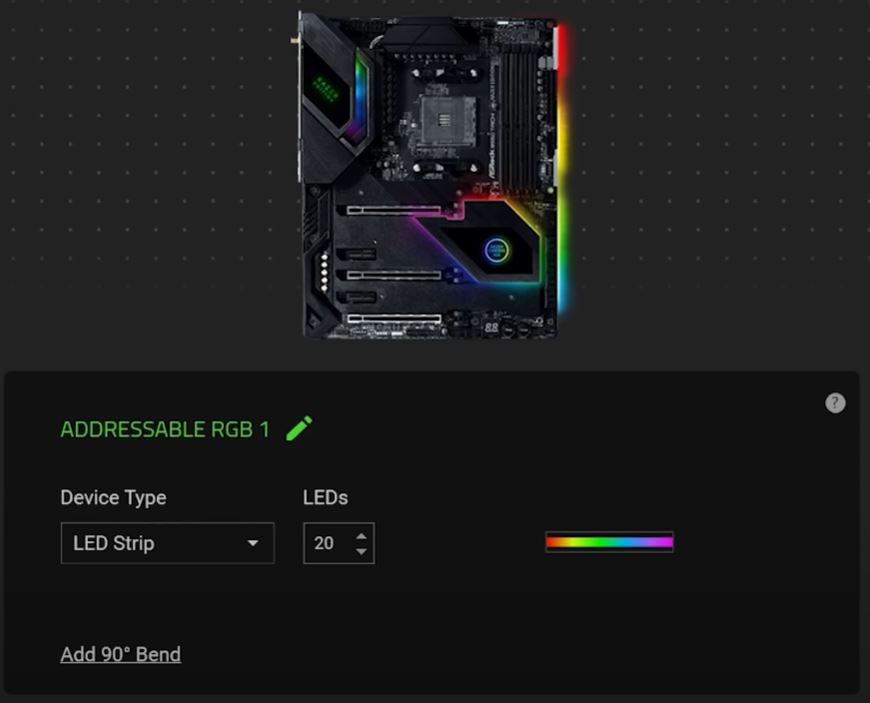Click the circular glowing logo on chipset heatsink
This screenshot has width=870, height=703.
(x=496, y=250)
